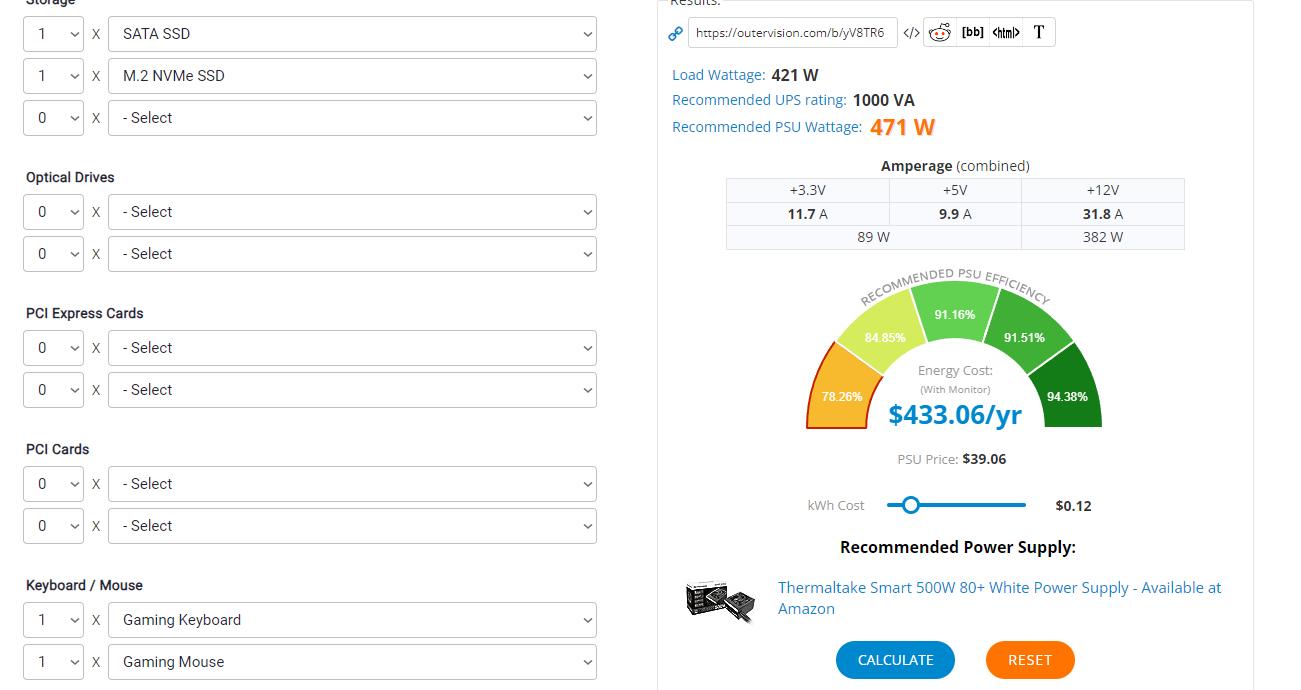Click the +3.3V table header cell
The width and height of the screenshot is (1301, 690).
tap(808, 190)
